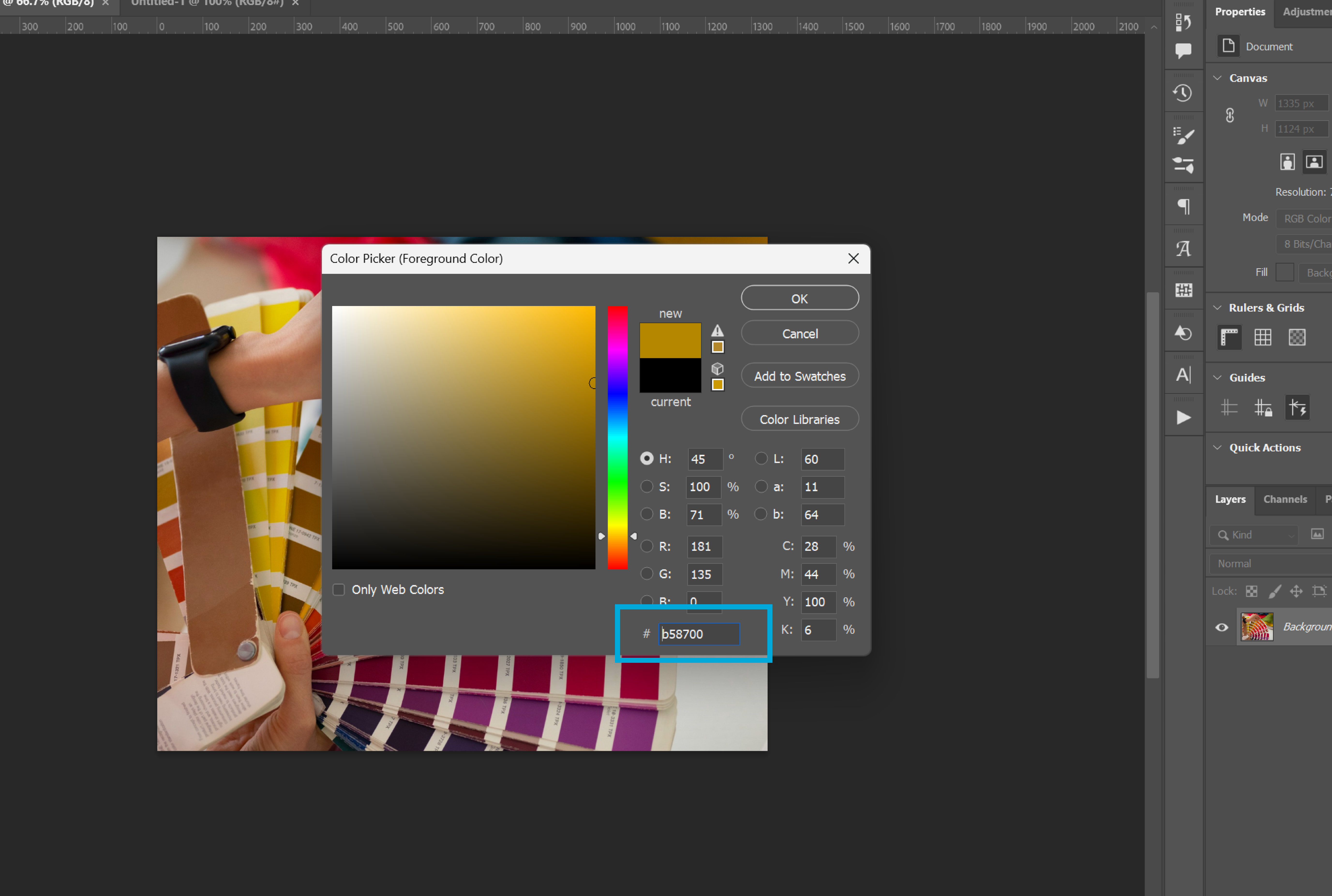The width and height of the screenshot is (1332, 896).
Task: Toggle rulers icon in Rulers & Grids
Action: click(x=1229, y=337)
